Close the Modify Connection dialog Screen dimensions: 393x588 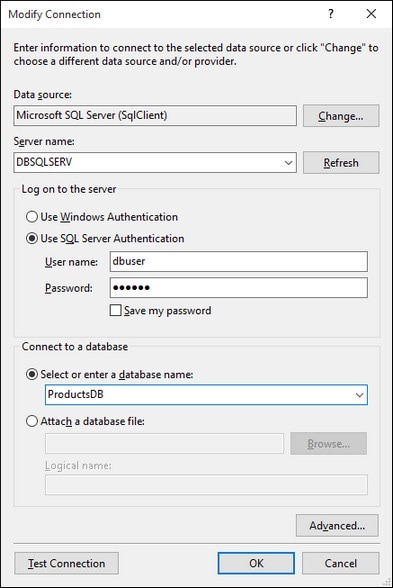pyautogui.click(x=371, y=14)
